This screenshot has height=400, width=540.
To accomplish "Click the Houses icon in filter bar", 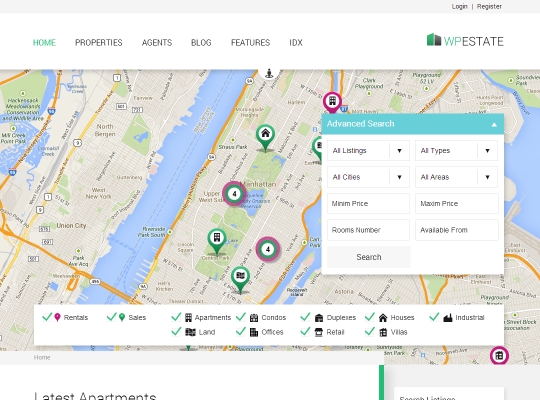I will (383, 317).
